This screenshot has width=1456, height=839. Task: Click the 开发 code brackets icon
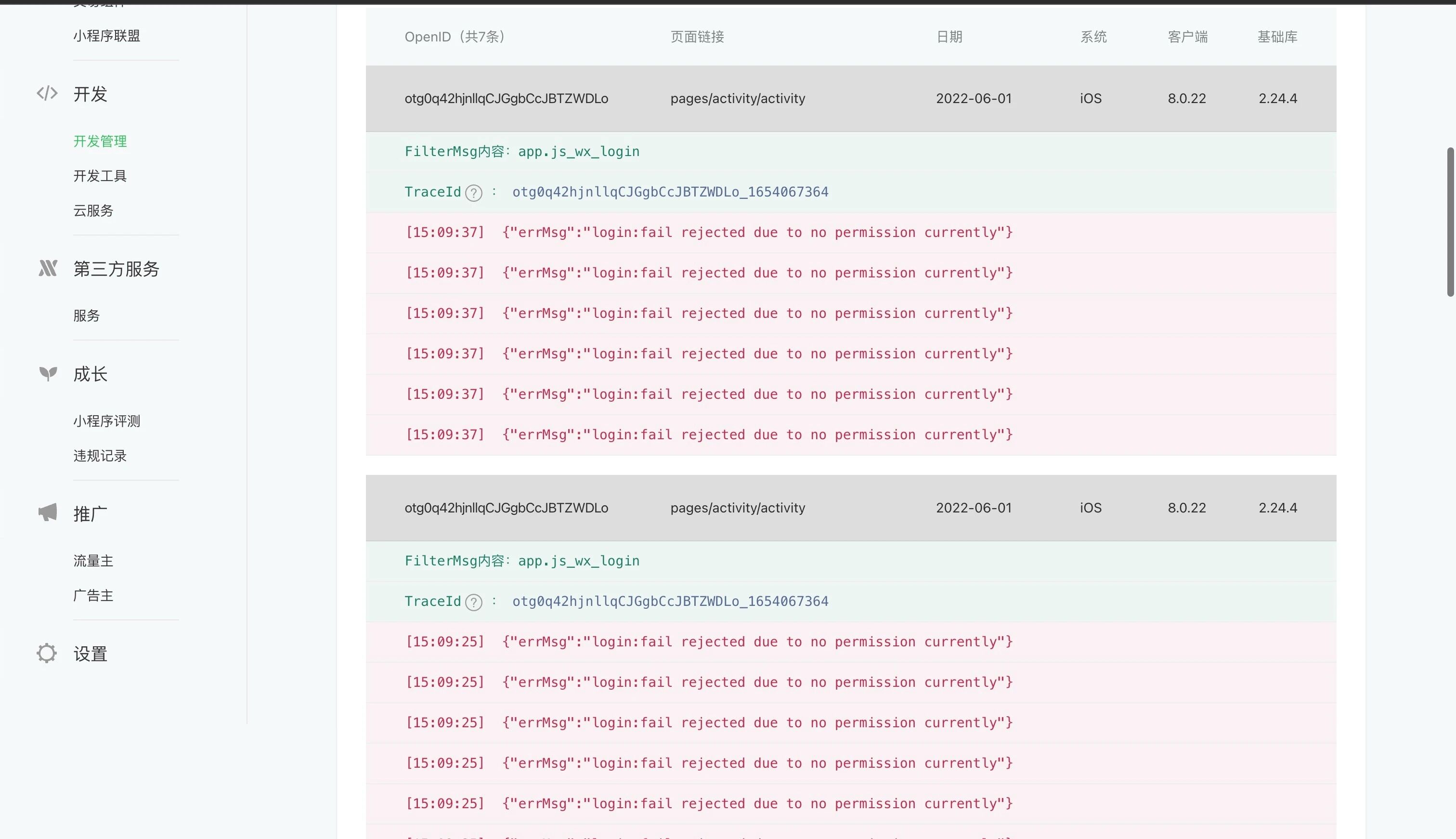click(x=47, y=93)
